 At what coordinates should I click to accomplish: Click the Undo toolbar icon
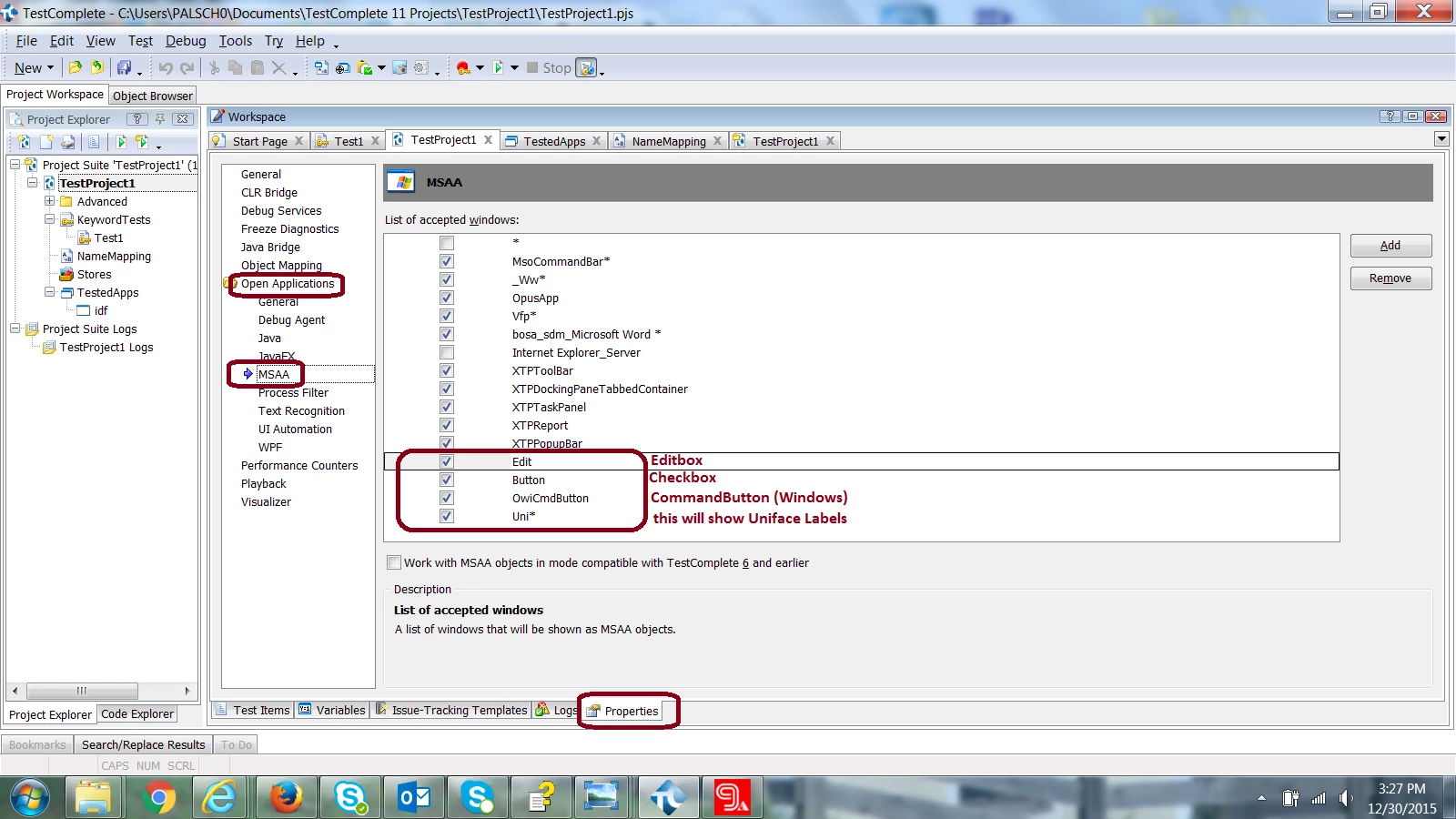coord(166,67)
